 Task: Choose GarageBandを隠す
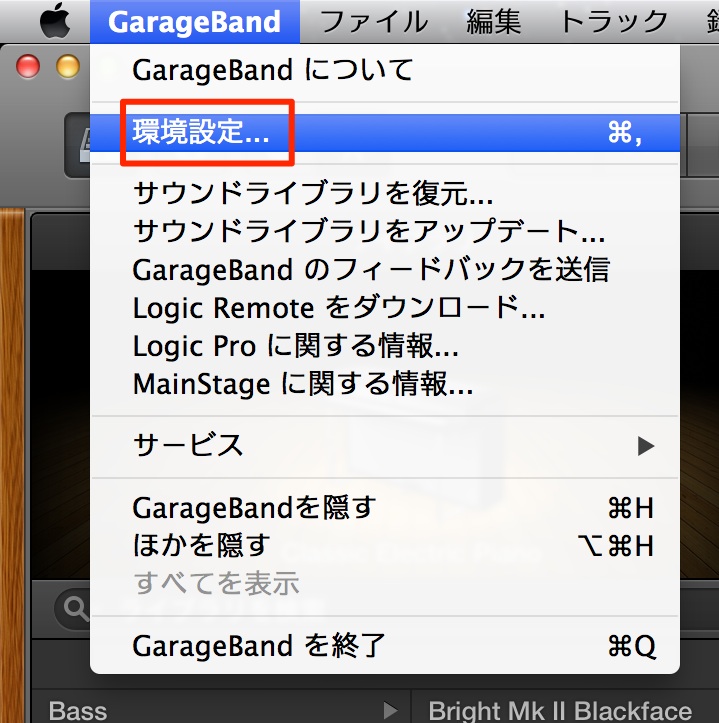point(385,508)
